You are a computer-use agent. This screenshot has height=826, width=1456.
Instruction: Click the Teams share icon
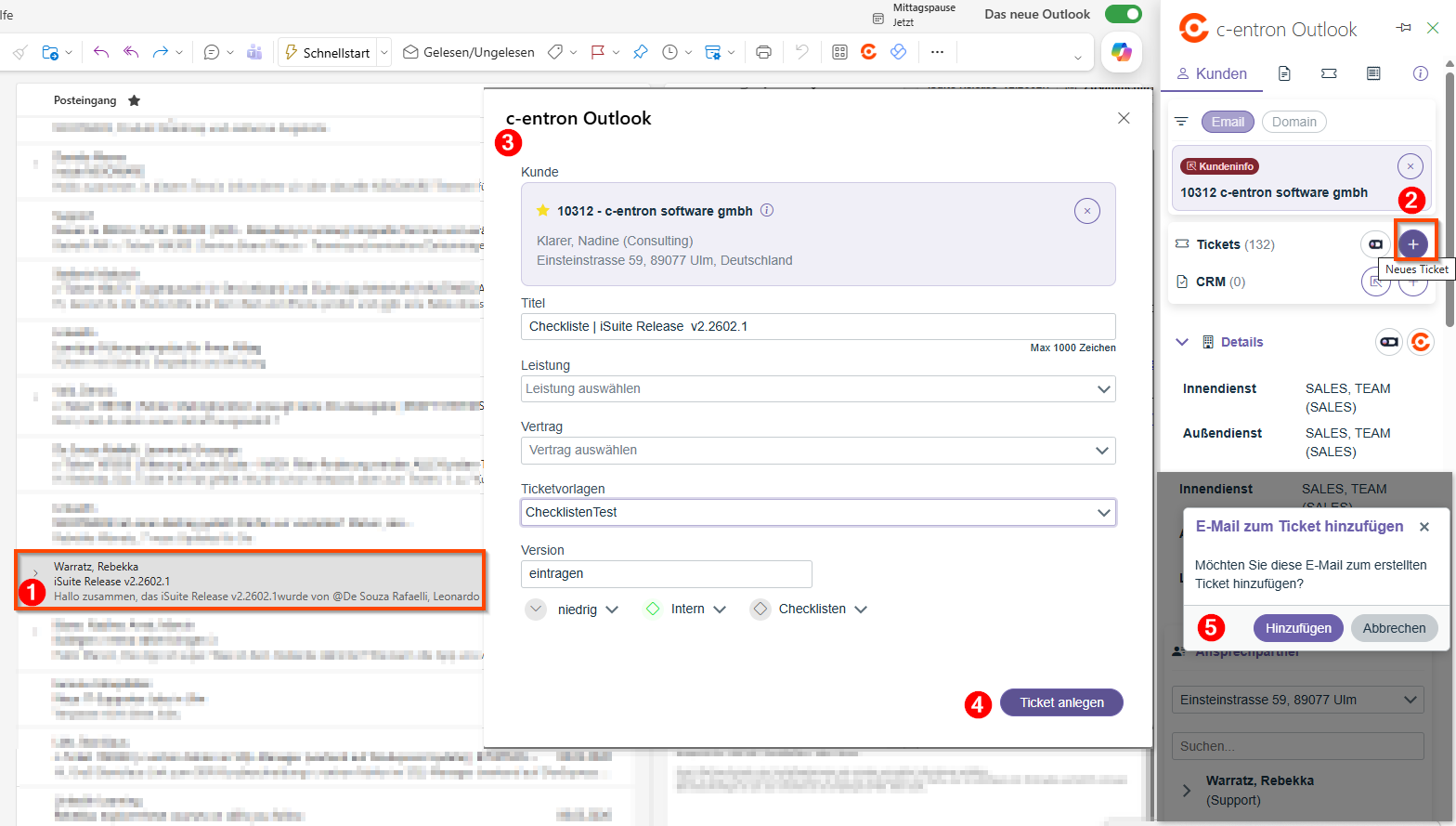[254, 53]
